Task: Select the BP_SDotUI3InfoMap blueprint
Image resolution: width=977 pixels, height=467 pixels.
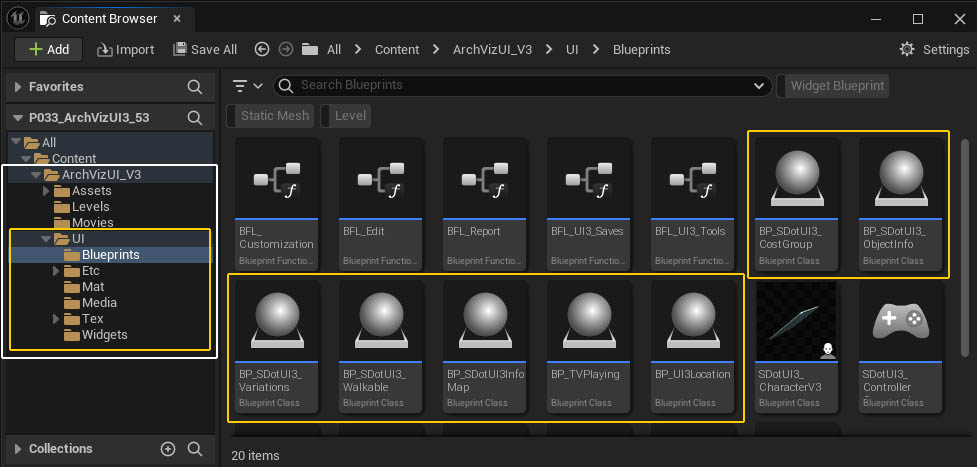Action: pos(485,347)
